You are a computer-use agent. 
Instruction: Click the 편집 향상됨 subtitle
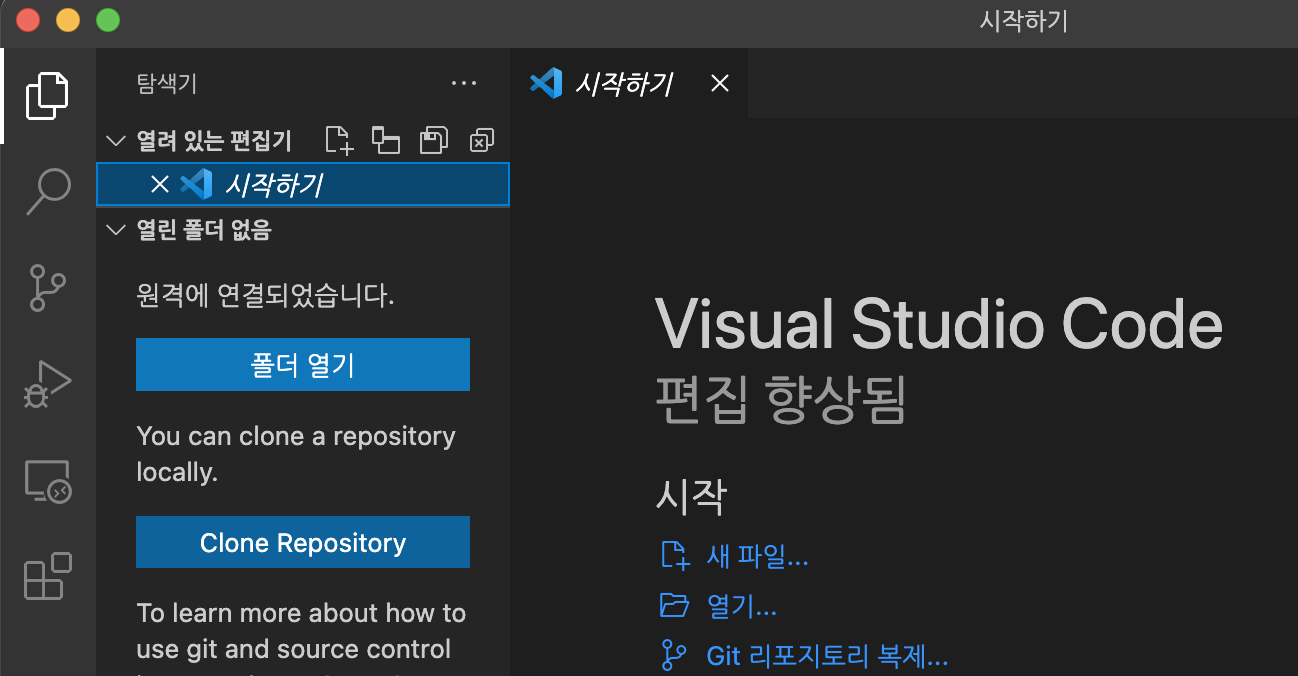click(781, 400)
